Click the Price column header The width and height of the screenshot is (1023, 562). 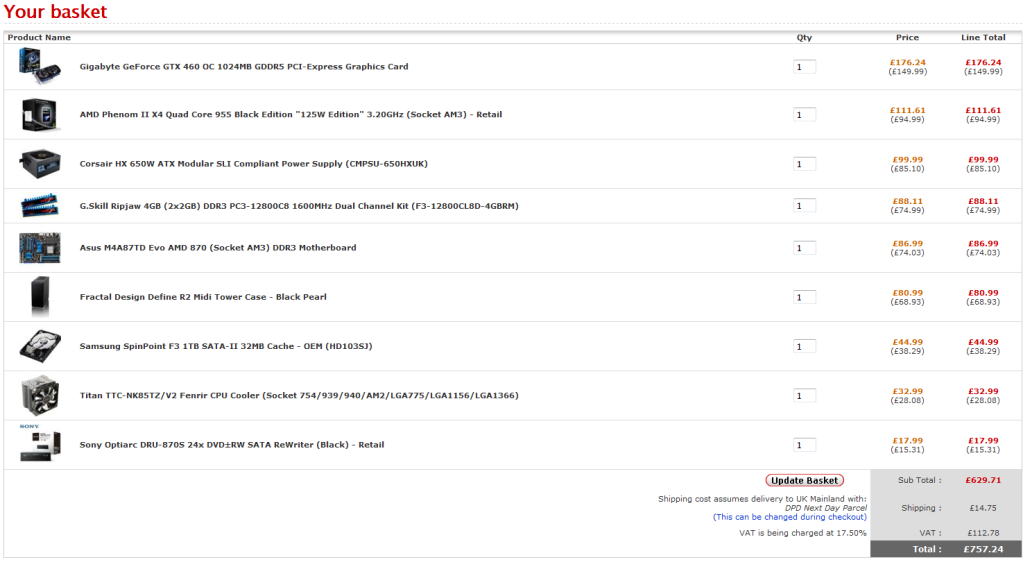click(x=907, y=37)
